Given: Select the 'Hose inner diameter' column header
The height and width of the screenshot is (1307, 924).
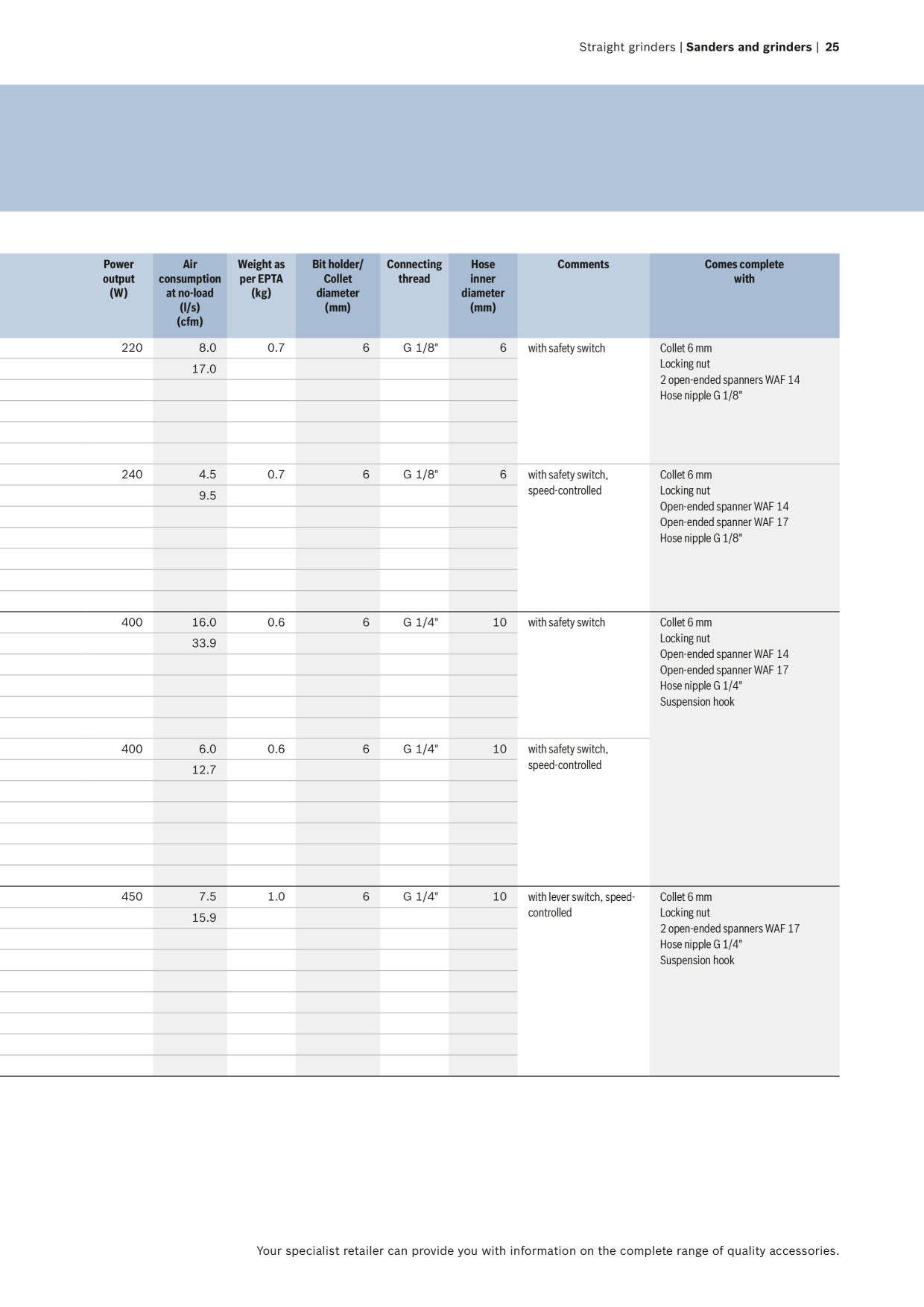Looking at the screenshot, I should coord(483,285).
